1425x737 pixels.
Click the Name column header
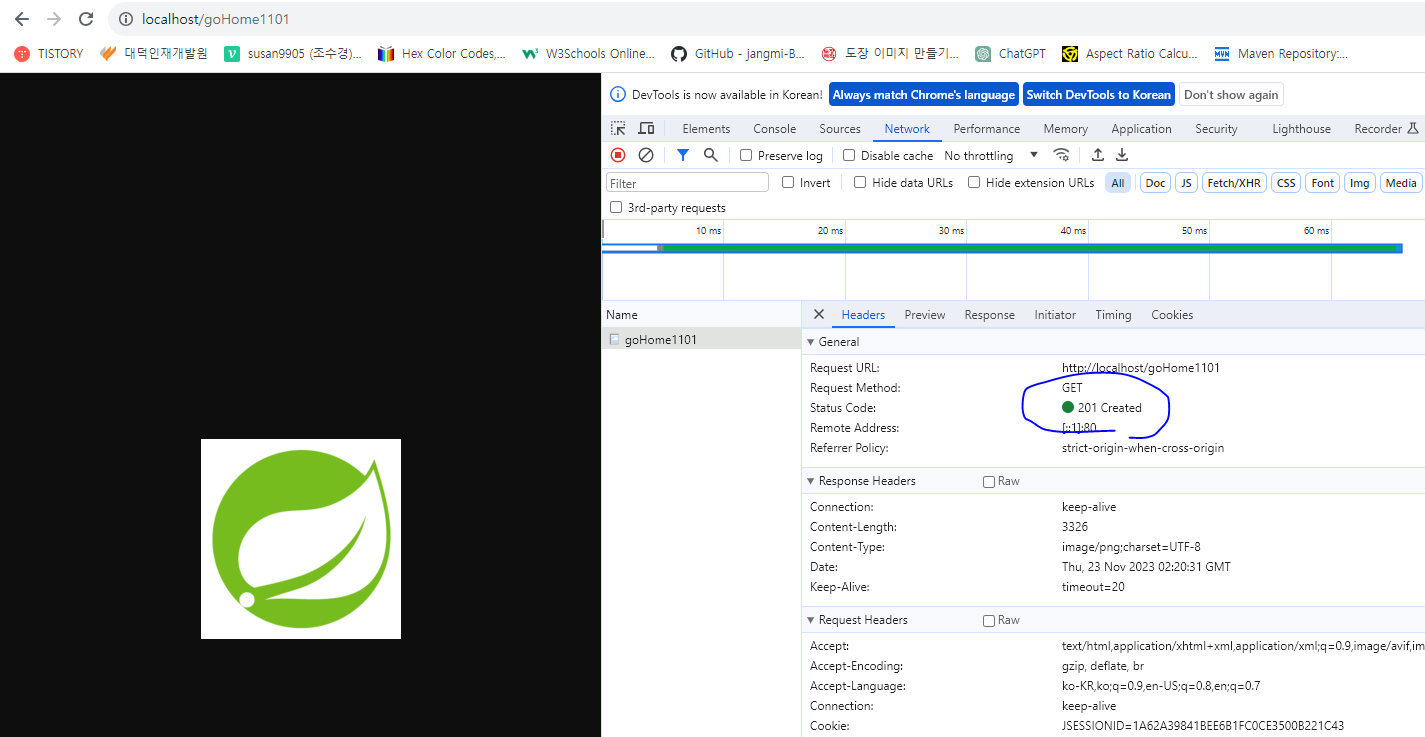coord(701,314)
